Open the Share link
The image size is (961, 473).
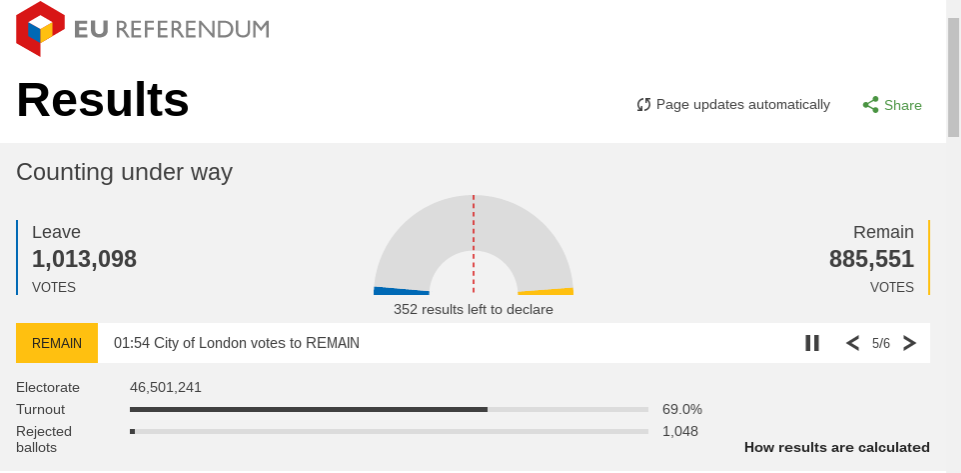point(902,105)
